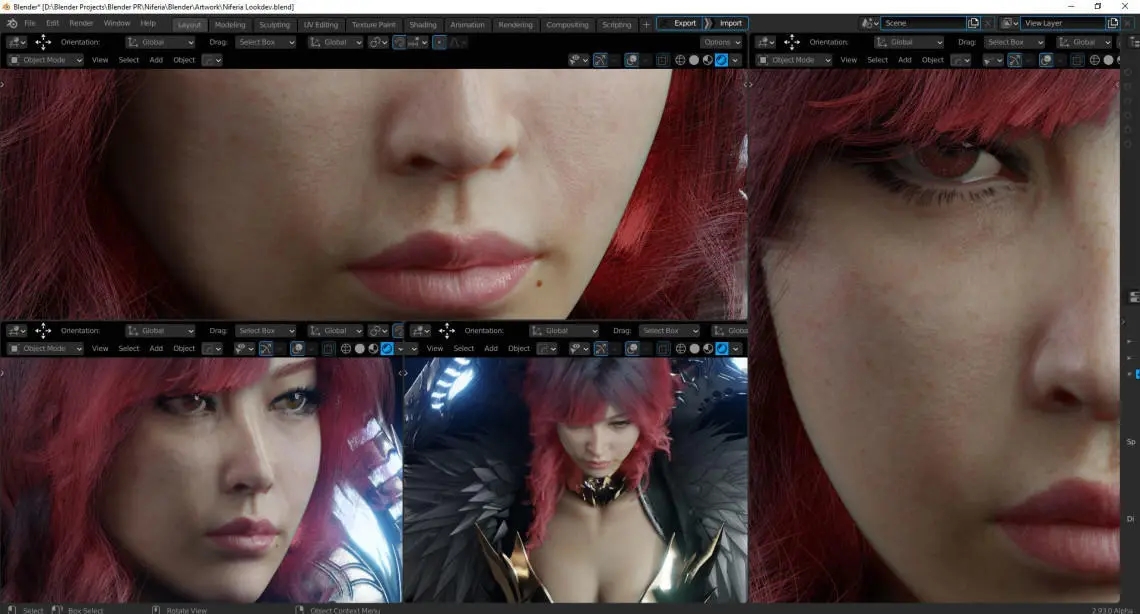The height and width of the screenshot is (614, 1140).
Task: Add a new workspace with the plus icon
Action: coord(646,25)
